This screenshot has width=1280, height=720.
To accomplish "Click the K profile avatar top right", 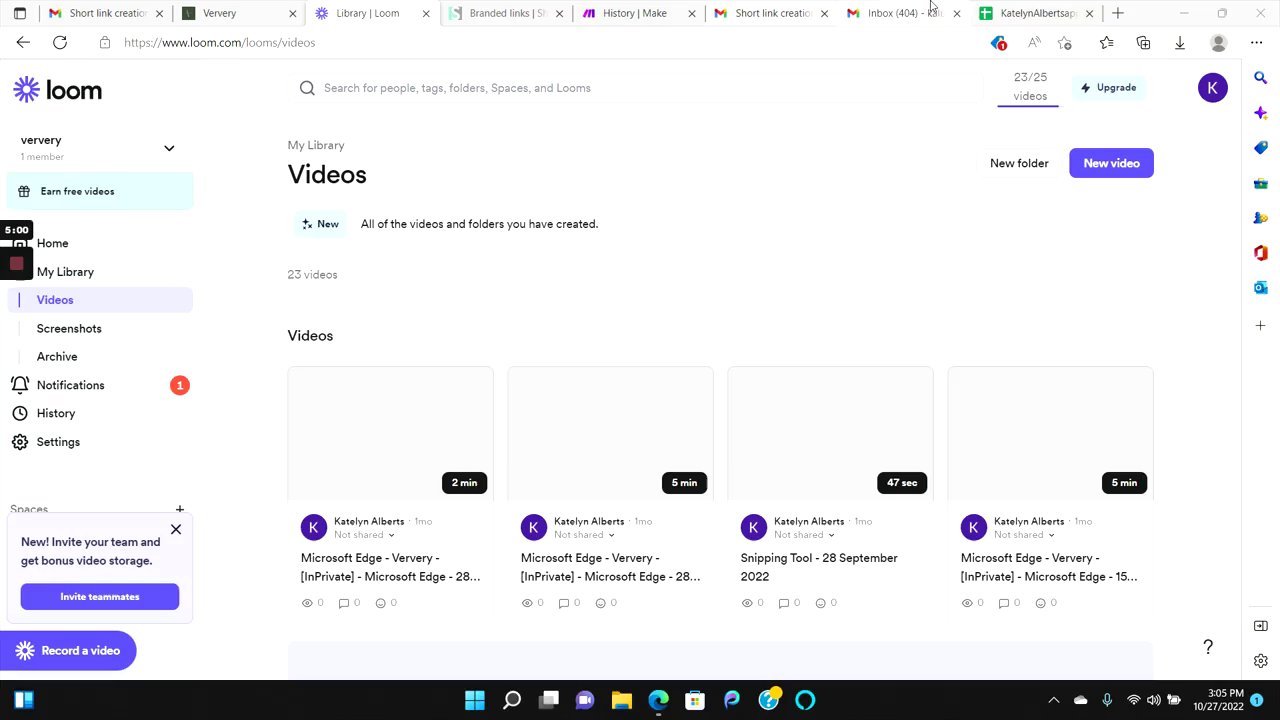I will 1212,88.
